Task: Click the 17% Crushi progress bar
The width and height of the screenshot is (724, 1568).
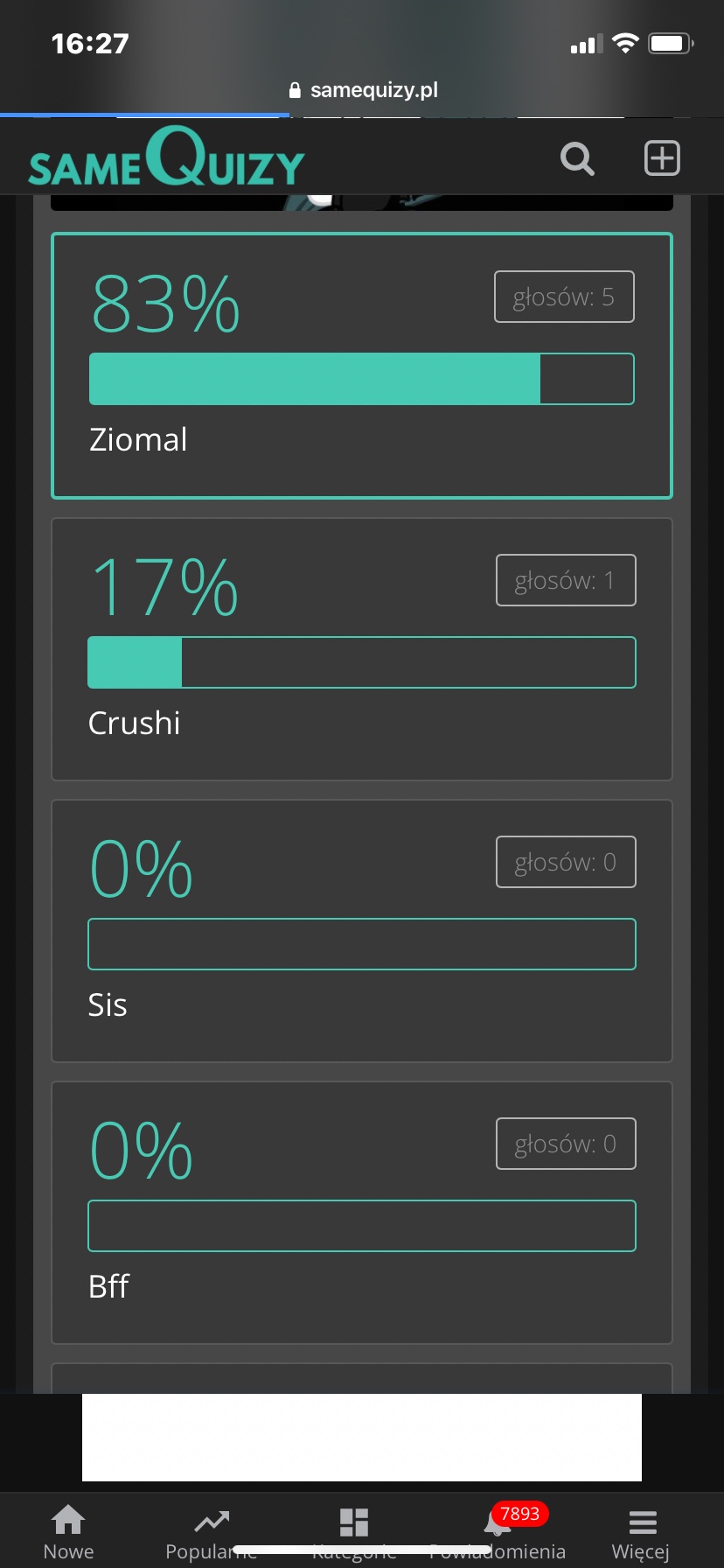Action: coord(361,662)
